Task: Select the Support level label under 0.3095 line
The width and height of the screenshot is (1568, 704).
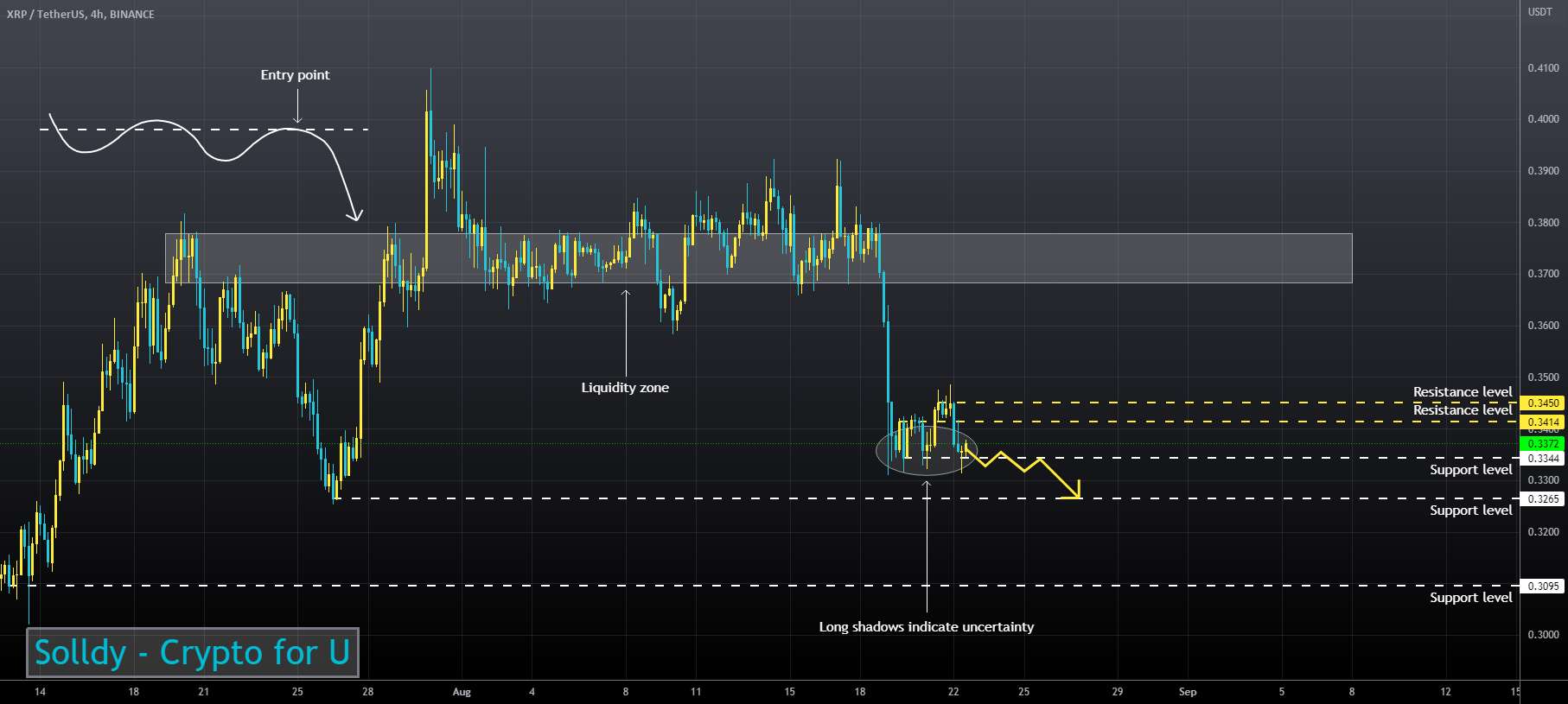Action: (x=1470, y=598)
